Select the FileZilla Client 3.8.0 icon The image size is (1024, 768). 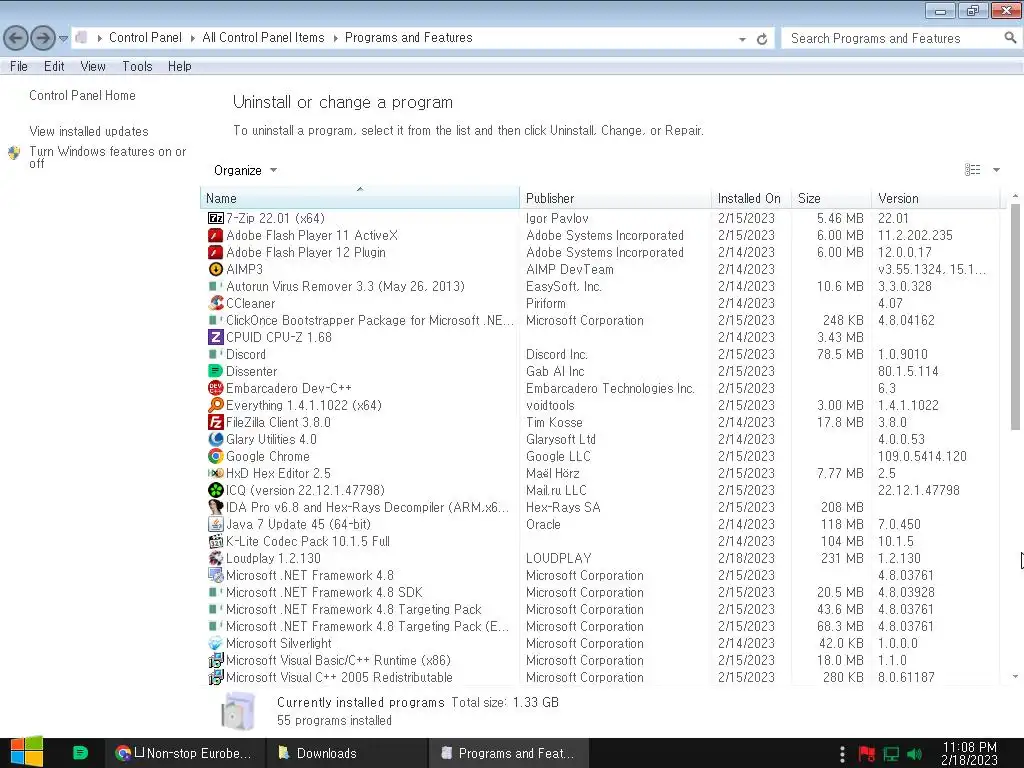click(x=216, y=422)
